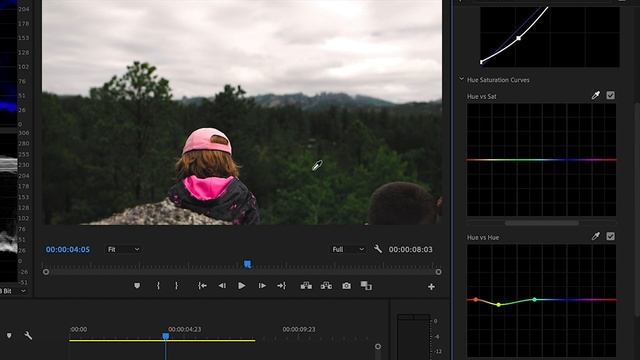
Task: Click the Extract button icon
Action: 326,286
